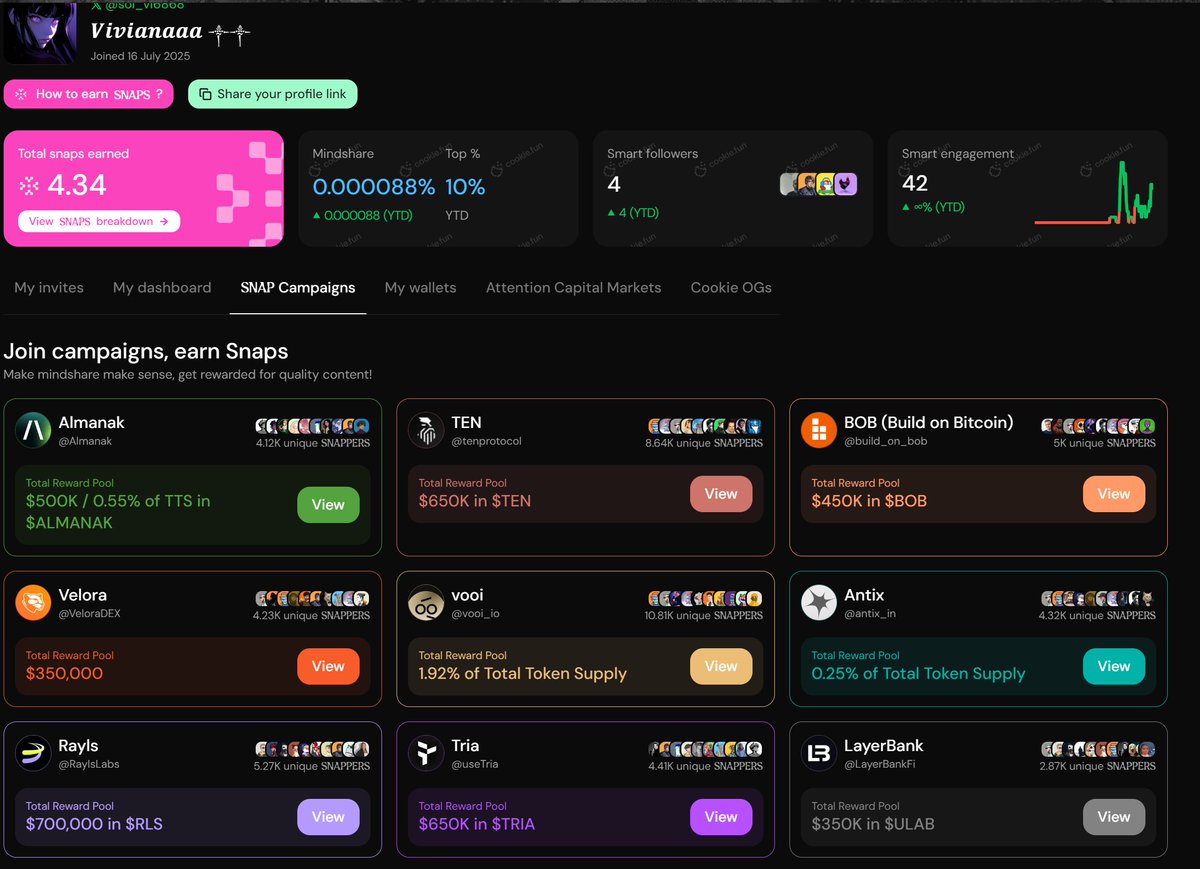Open the Smart engagement sparkline chart
The image size is (1200, 869).
[x=1094, y=193]
